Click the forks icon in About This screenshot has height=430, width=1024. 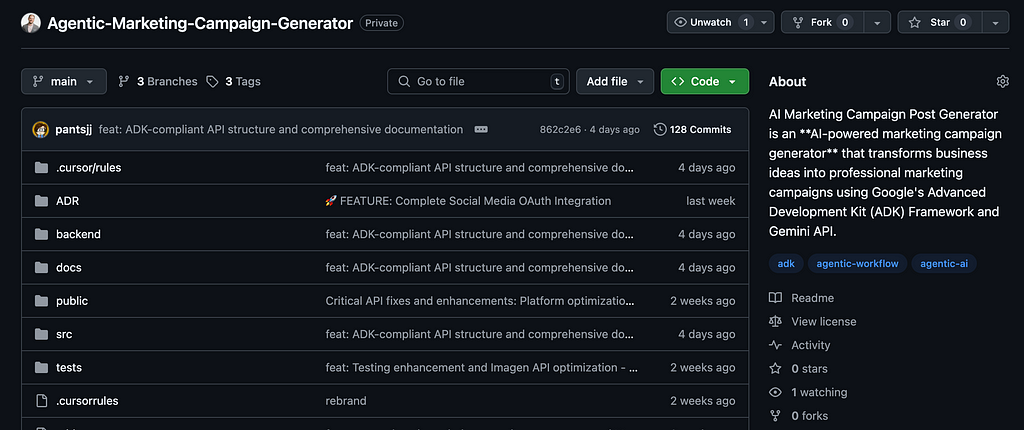[x=775, y=416]
